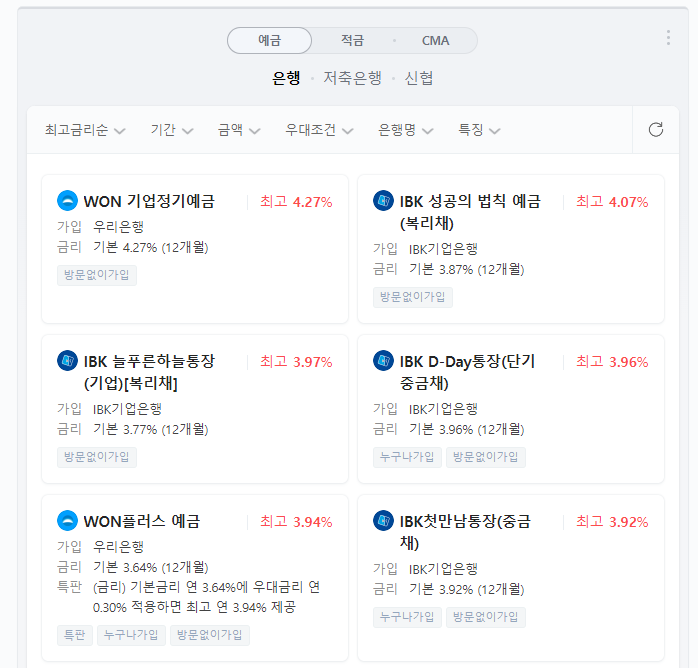Screen dimensions: 698x668
Task: Click 기본 3.77% (12개월) text
Action: click(x=150, y=429)
